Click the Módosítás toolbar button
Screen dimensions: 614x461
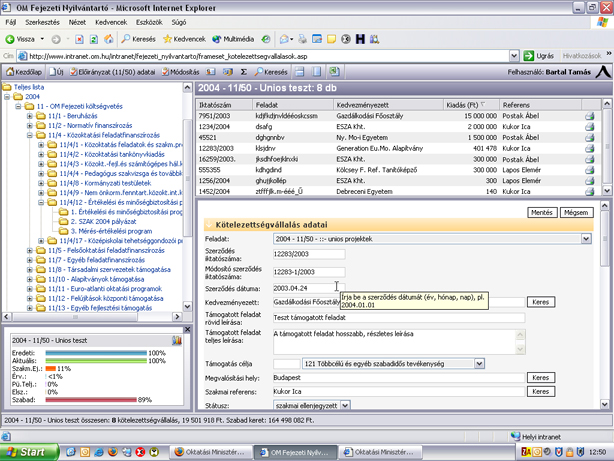point(181,72)
